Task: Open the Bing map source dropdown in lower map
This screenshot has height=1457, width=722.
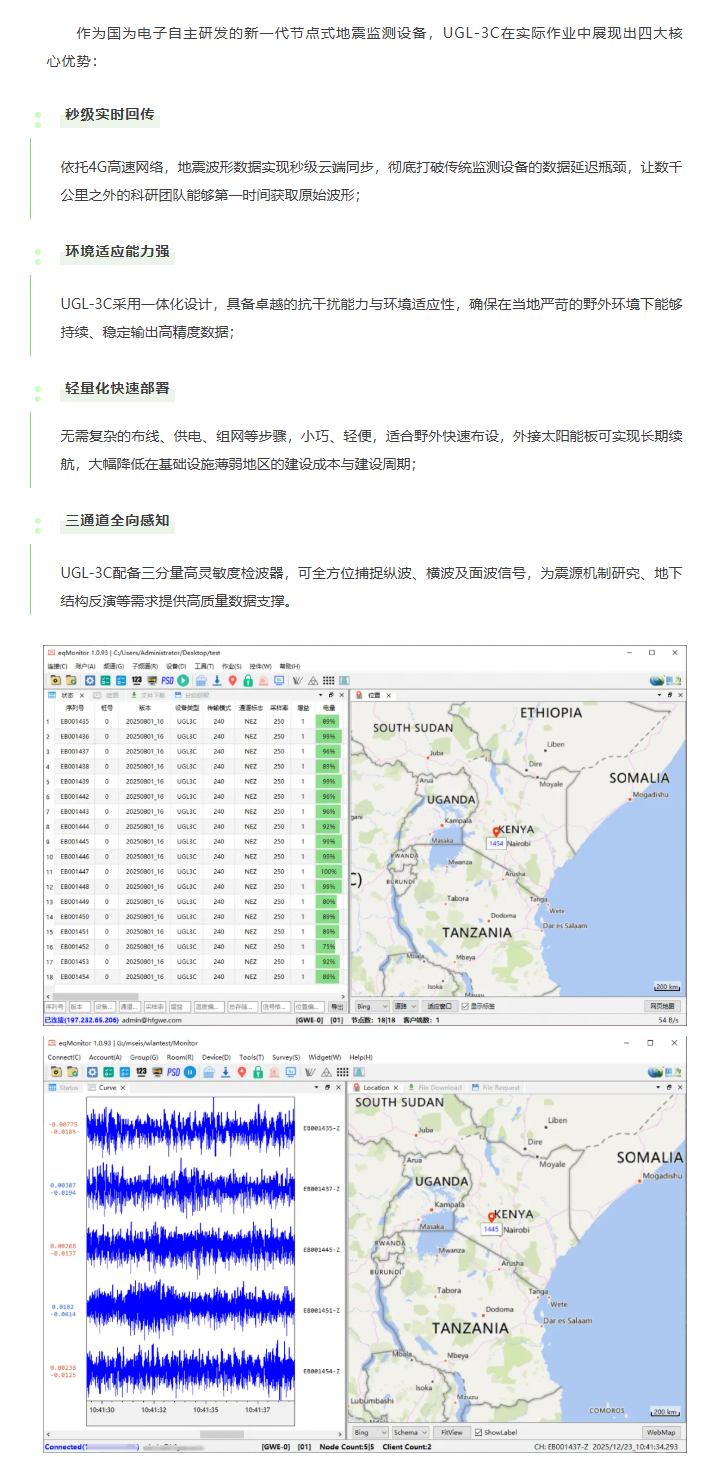Action: (367, 1432)
